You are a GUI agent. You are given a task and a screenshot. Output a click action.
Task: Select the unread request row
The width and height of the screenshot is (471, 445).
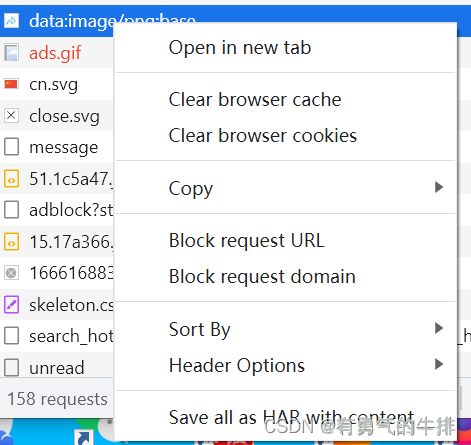pyautogui.click(x=57, y=367)
